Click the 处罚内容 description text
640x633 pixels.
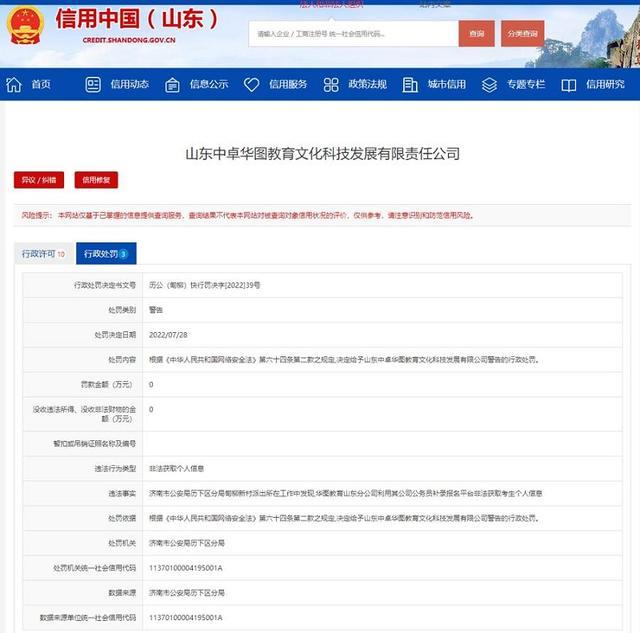[344, 360]
